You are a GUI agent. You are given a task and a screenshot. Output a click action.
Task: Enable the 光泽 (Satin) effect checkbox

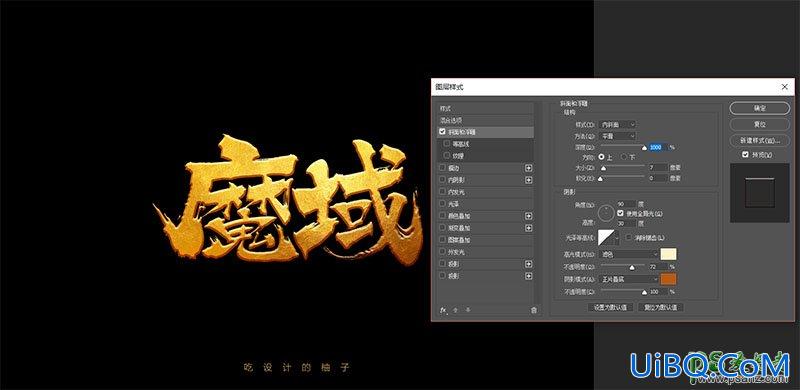tap(442, 204)
